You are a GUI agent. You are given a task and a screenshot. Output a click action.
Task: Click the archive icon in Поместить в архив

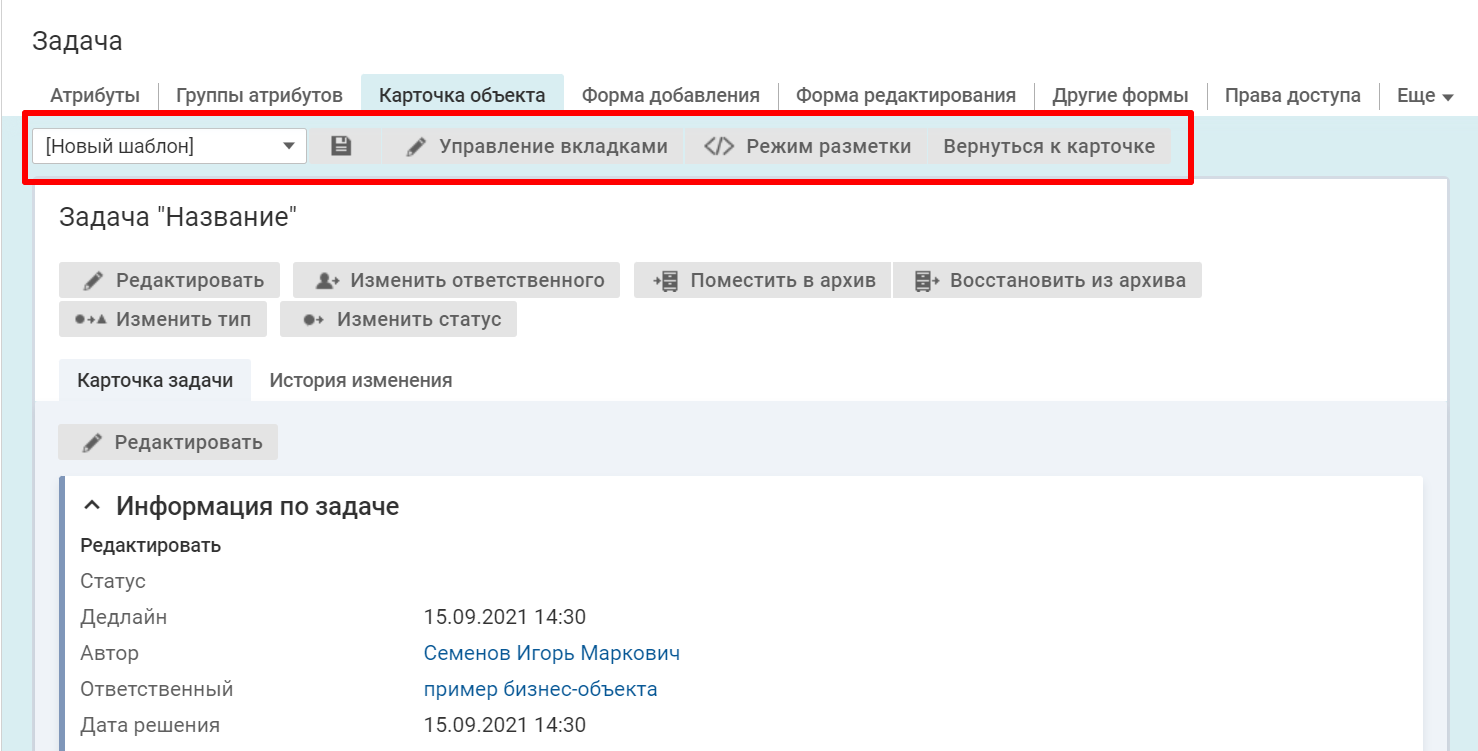point(666,281)
